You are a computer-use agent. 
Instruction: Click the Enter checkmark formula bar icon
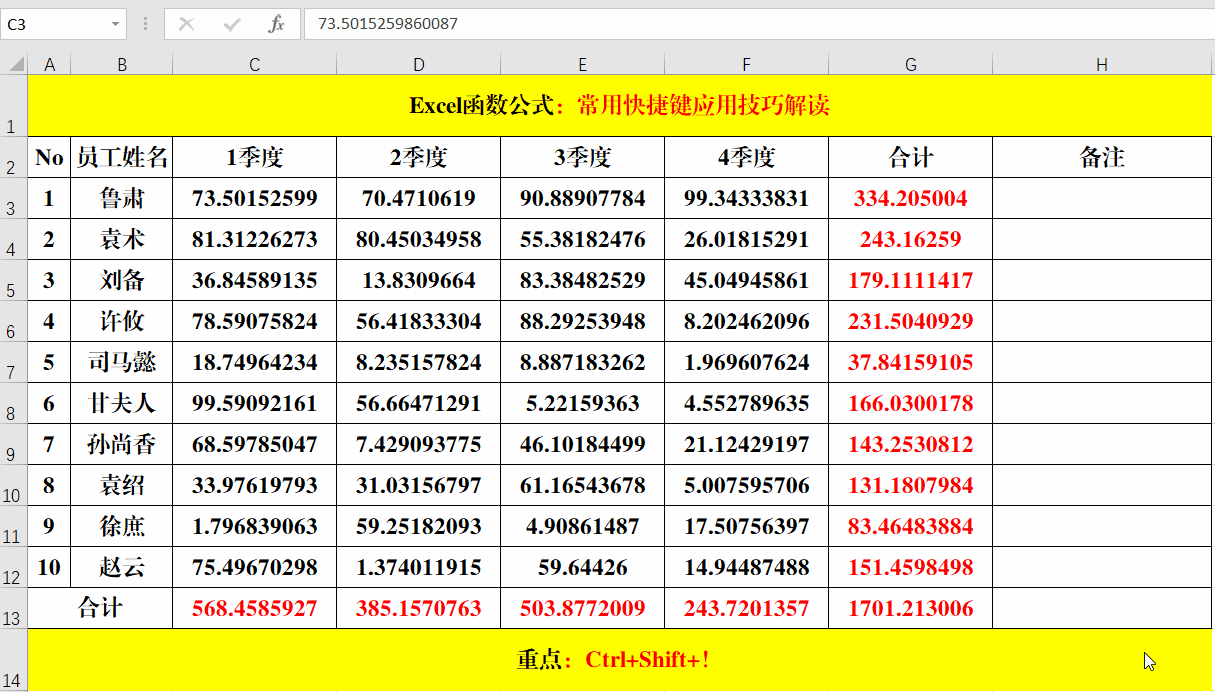coord(232,24)
